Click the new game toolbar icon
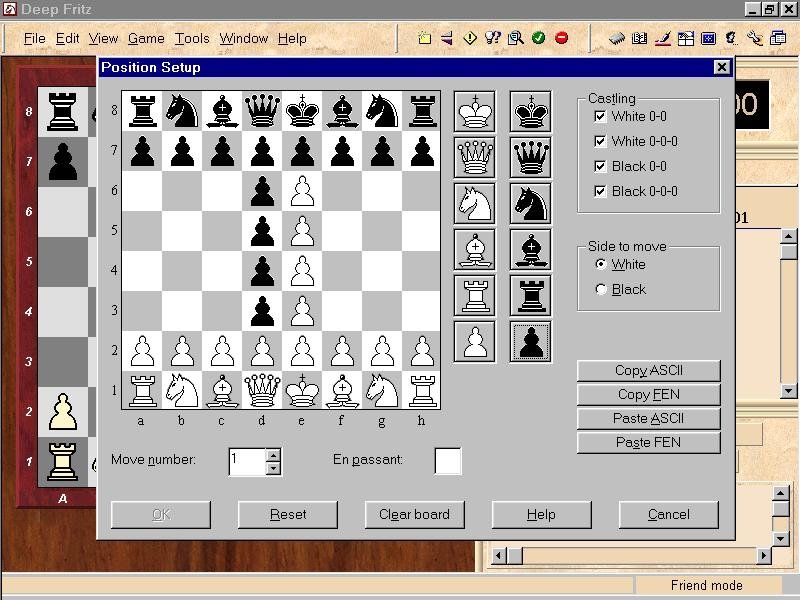This screenshot has width=800, height=600. click(x=424, y=38)
